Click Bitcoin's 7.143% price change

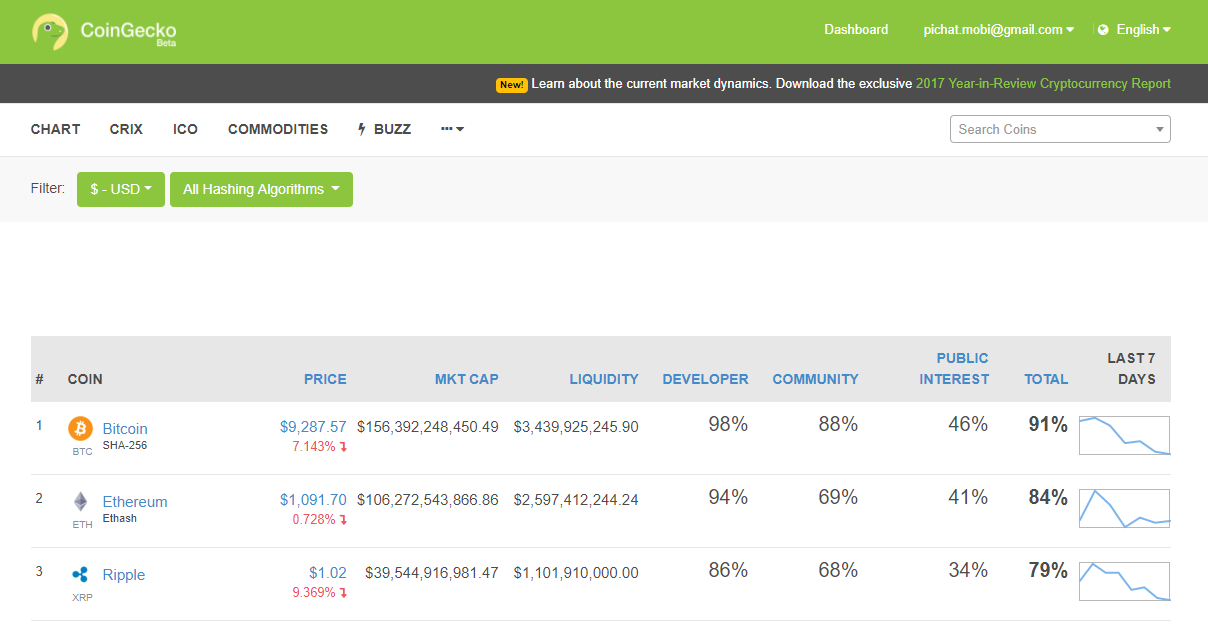point(320,446)
